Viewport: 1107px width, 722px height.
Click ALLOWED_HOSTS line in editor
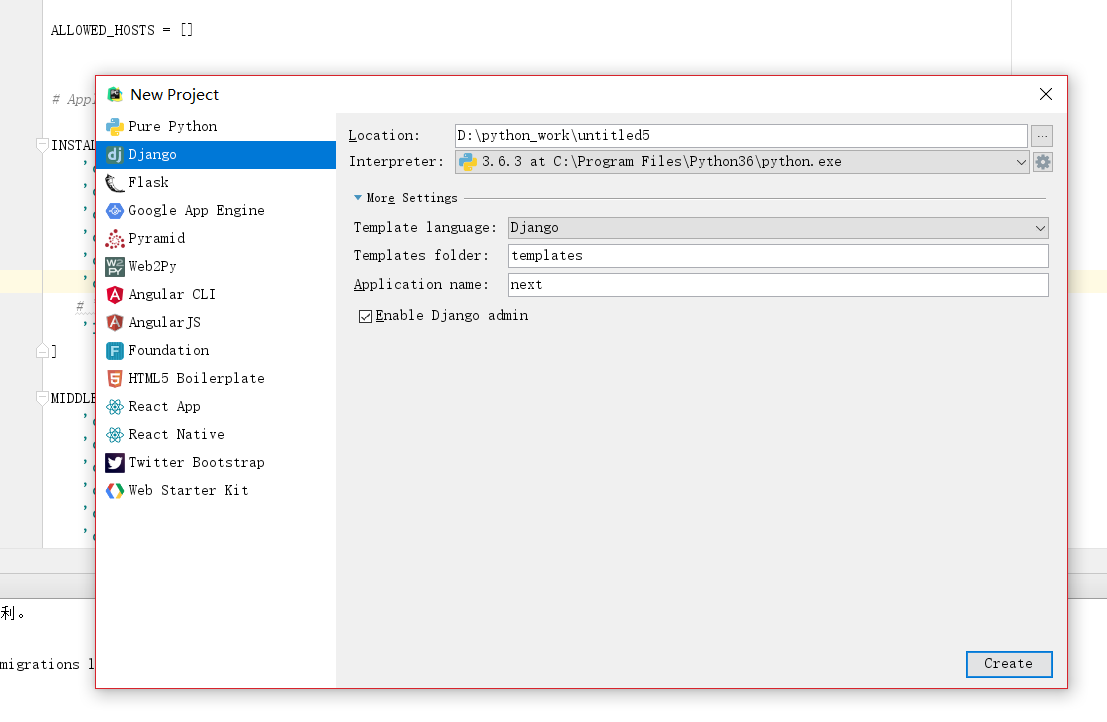(121, 30)
